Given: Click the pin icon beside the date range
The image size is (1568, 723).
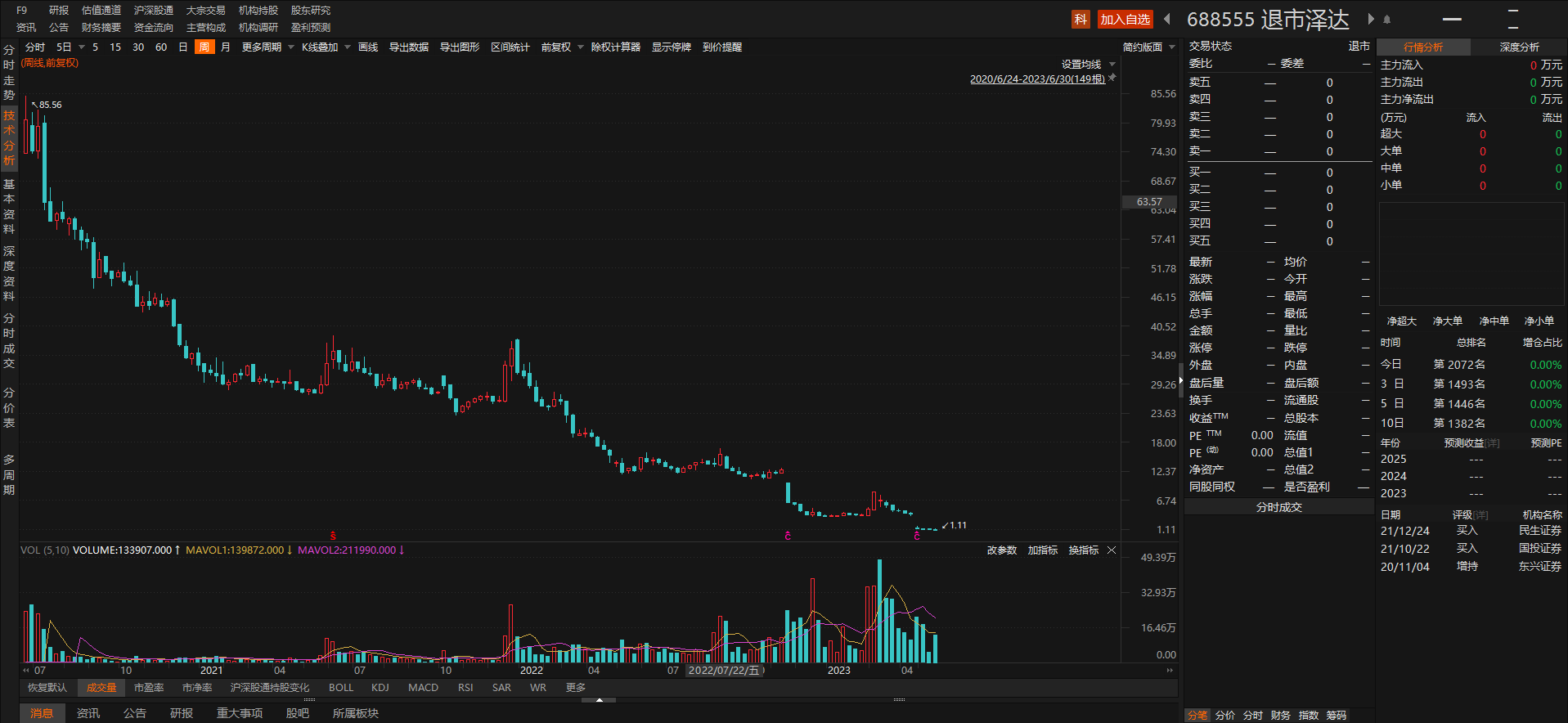Looking at the screenshot, I should coord(1112,79).
